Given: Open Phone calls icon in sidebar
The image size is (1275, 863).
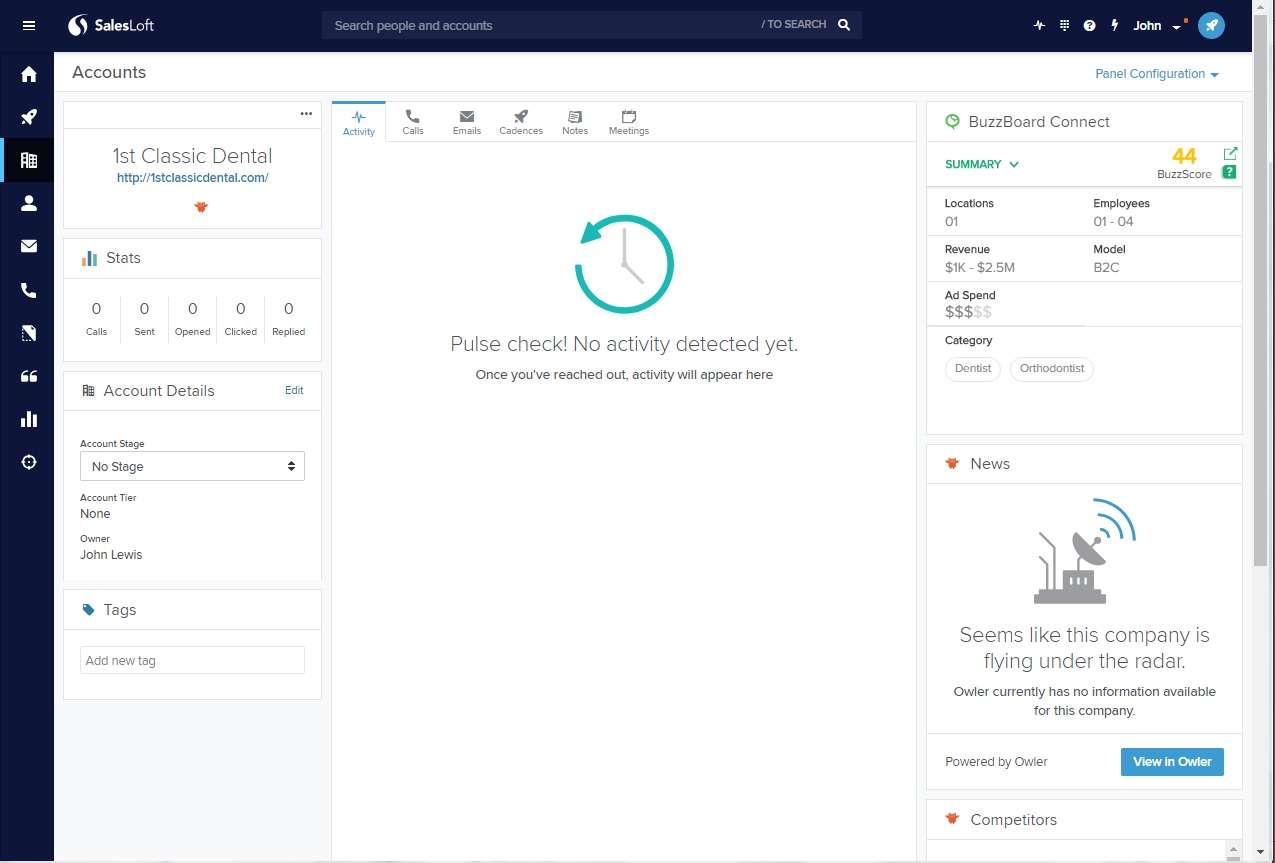Looking at the screenshot, I should point(29,291).
